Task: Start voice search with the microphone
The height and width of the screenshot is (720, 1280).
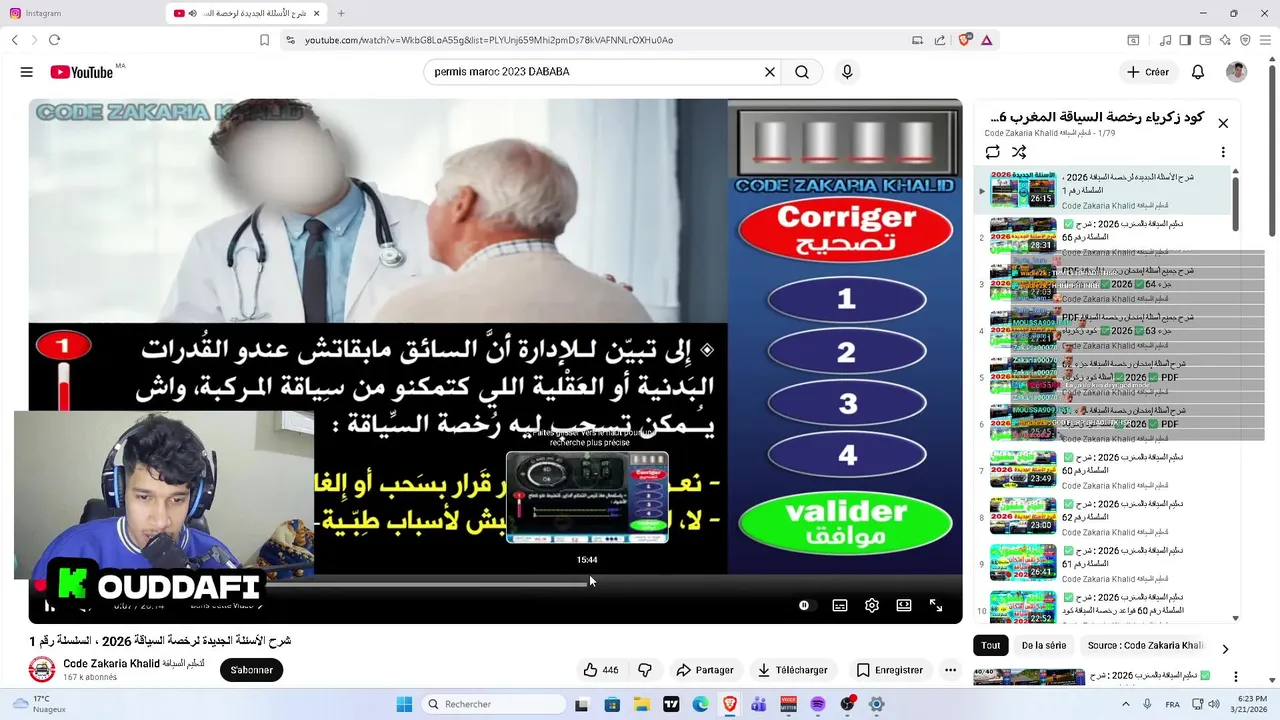Action: 847,72
